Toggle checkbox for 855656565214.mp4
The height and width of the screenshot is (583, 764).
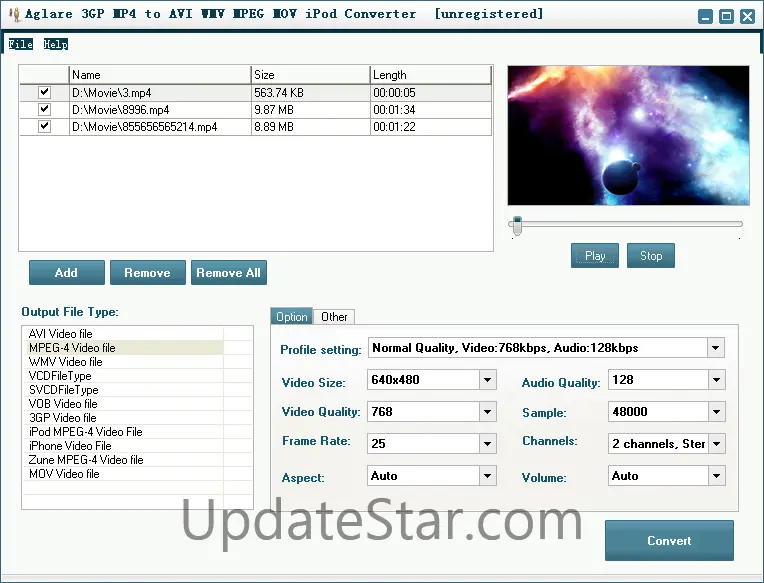click(x=44, y=126)
